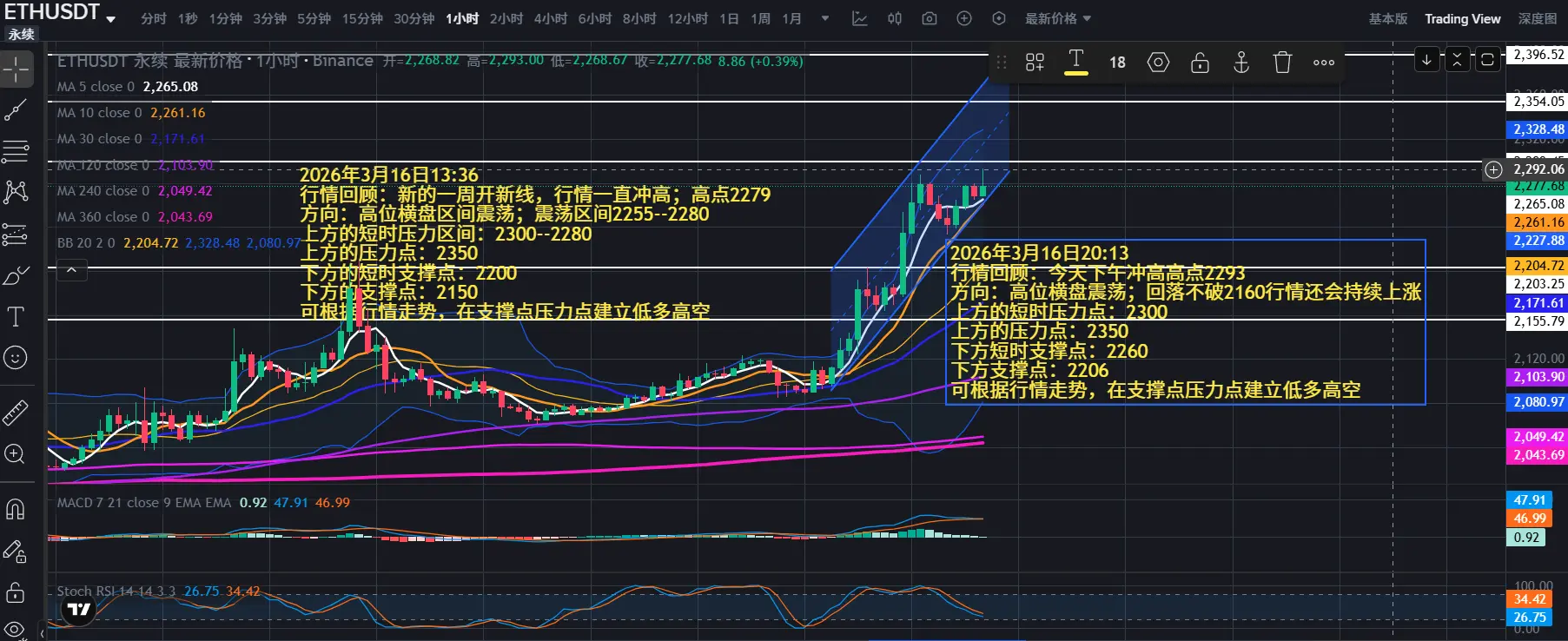Select the crosshair cursor tool

coord(16,69)
